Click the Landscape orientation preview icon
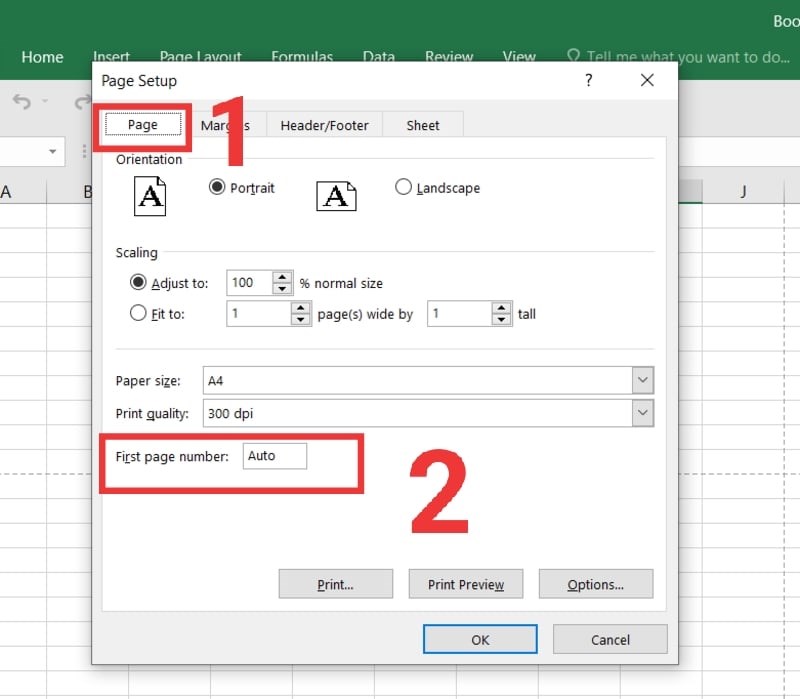 [336, 196]
